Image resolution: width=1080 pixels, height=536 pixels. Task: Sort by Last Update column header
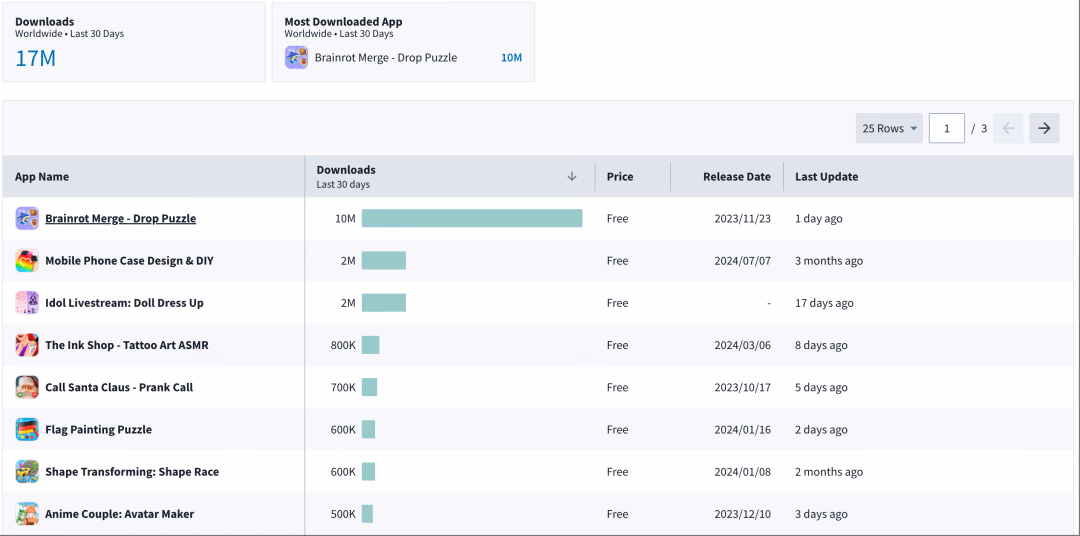click(x=827, y=176)
